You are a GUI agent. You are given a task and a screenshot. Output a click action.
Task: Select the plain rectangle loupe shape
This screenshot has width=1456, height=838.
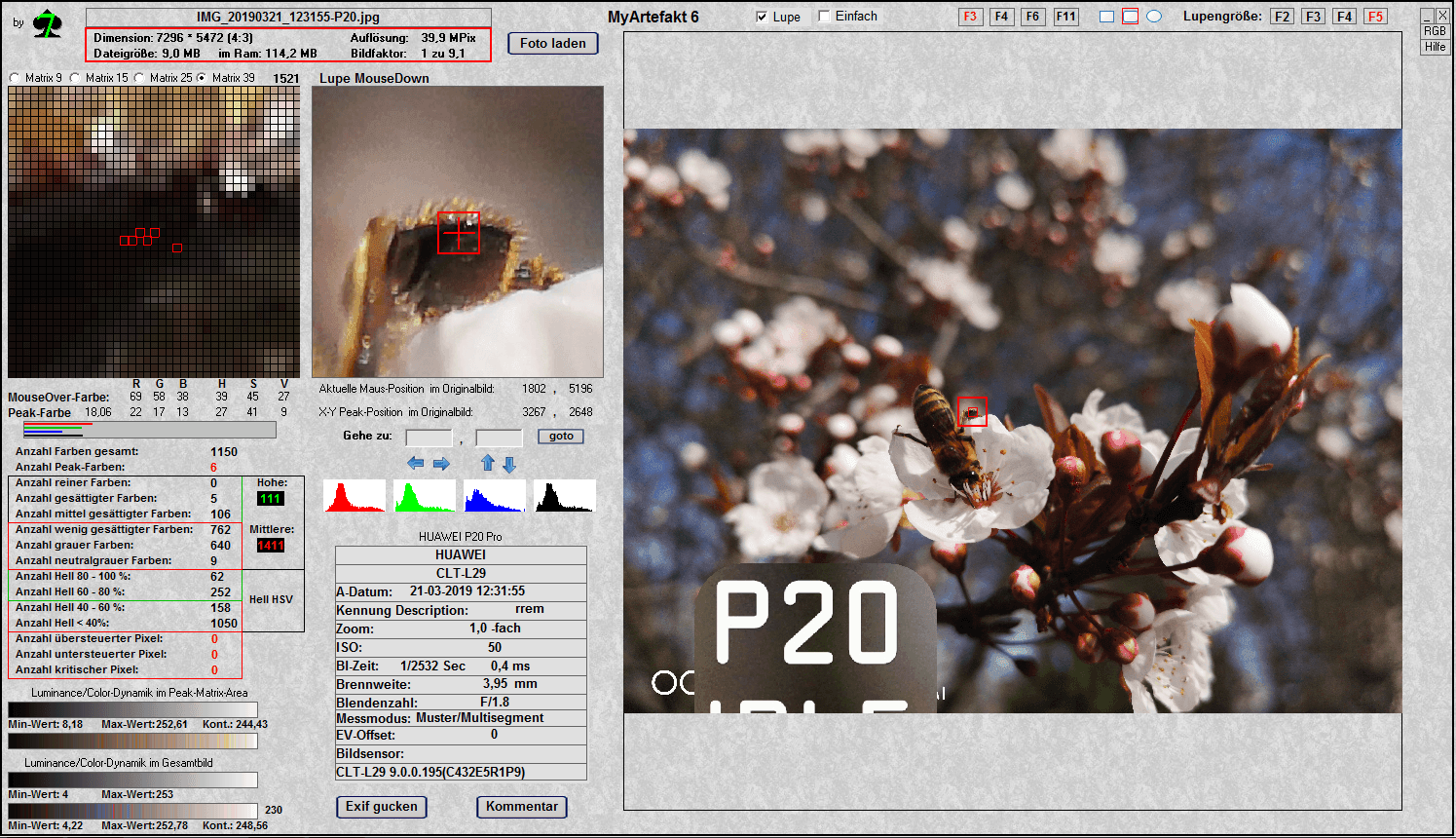coord(1106,17)
